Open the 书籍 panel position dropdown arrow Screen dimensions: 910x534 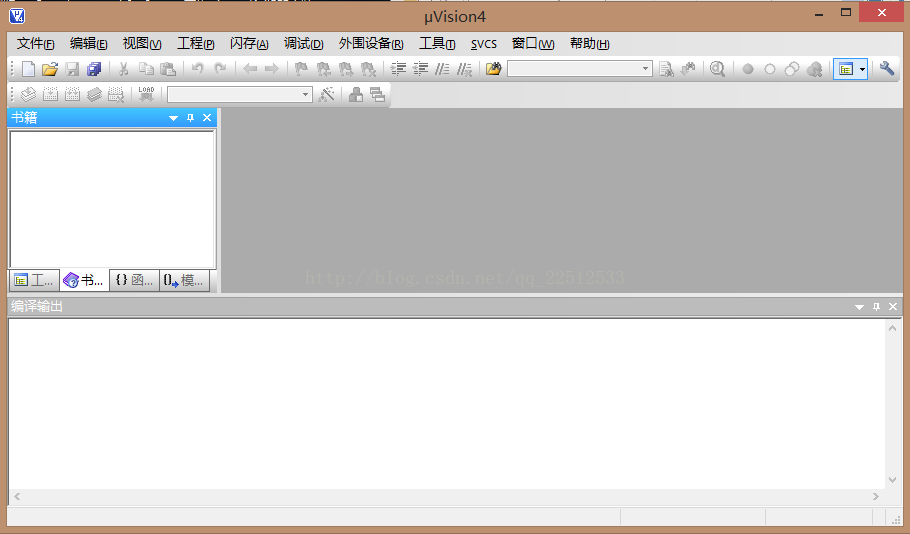(x=173, y=118)
